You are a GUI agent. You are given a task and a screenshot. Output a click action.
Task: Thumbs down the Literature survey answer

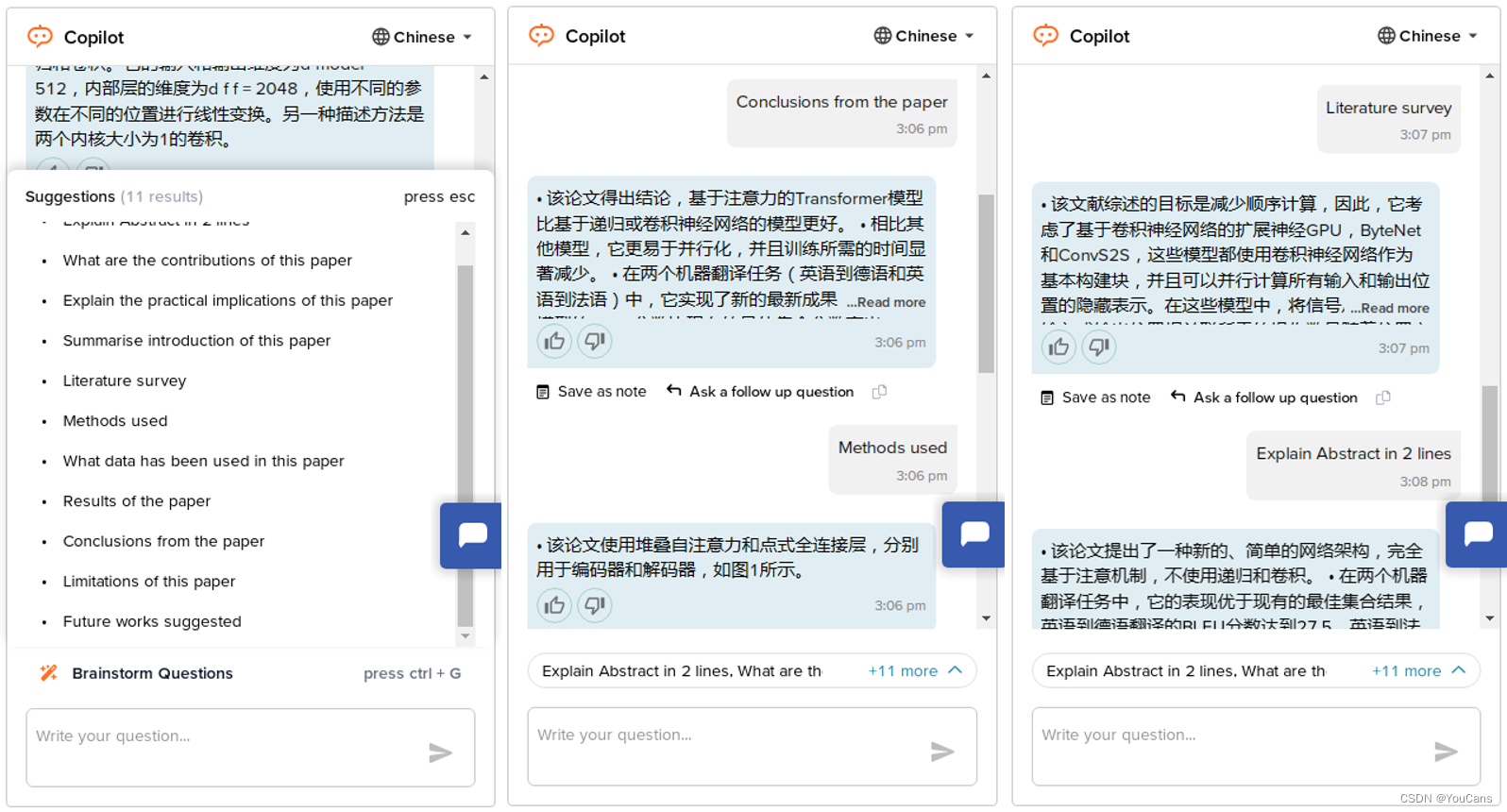pos(1099,347)
